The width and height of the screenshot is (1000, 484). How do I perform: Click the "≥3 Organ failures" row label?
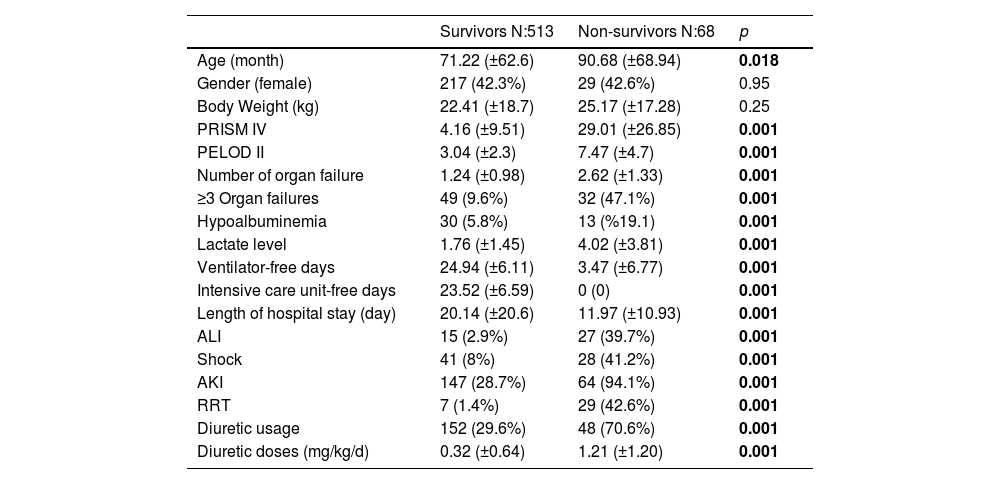pos(258,198)
